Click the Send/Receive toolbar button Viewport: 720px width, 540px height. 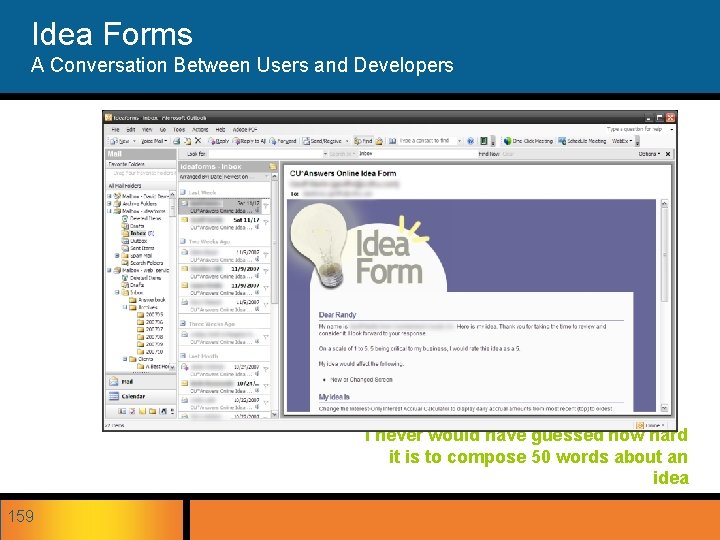point(322,141)
